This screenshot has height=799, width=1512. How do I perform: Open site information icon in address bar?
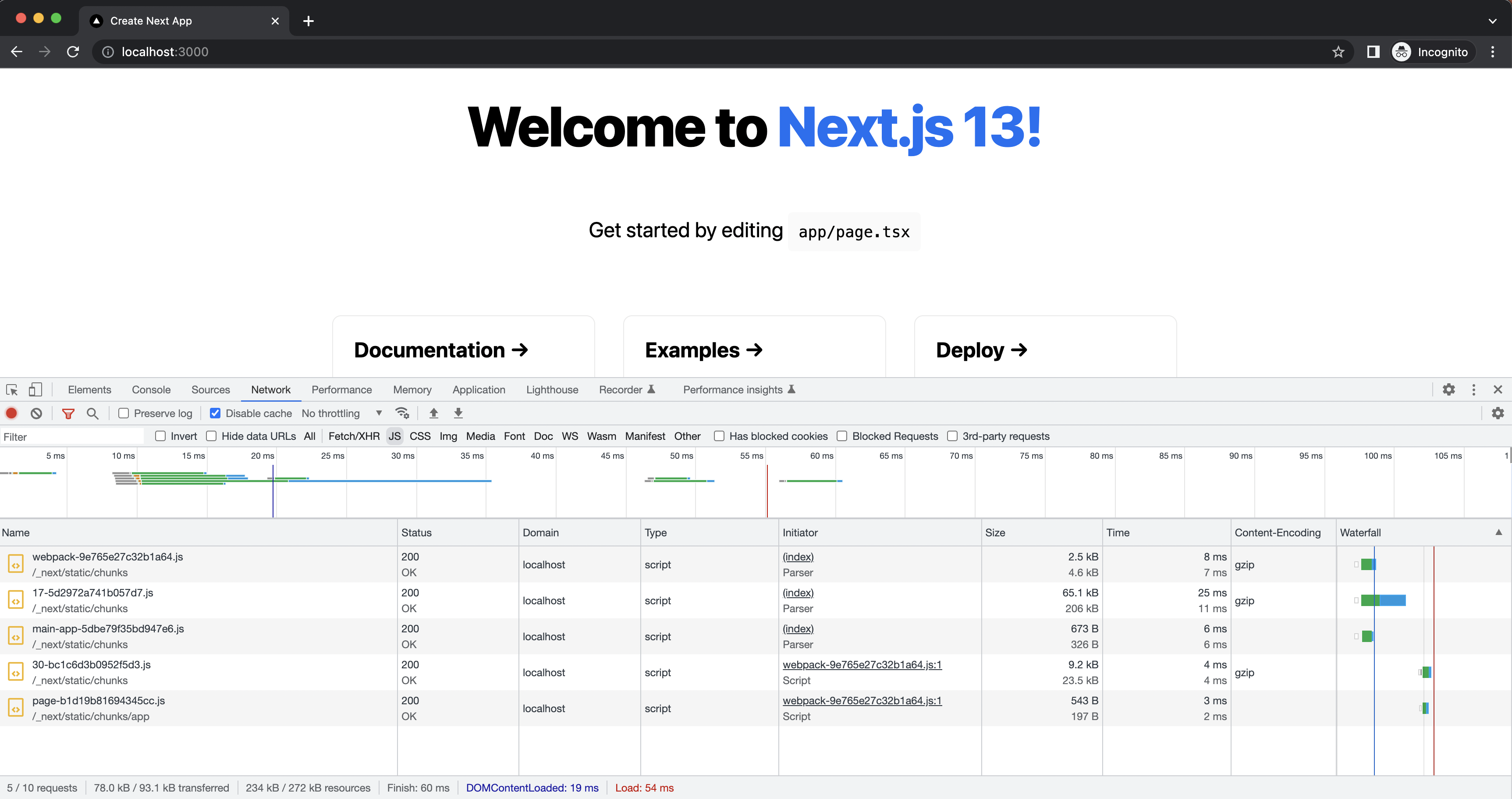[108, 52]
